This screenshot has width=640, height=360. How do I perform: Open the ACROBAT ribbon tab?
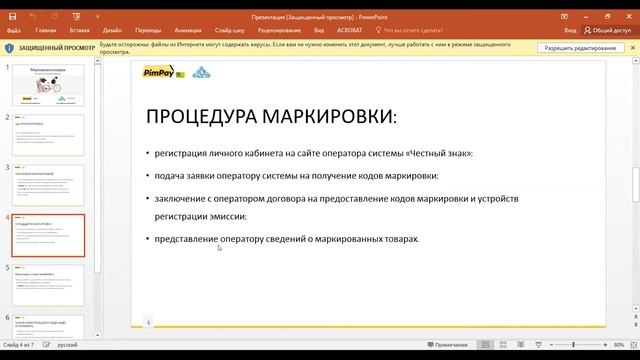(x=349, y=30)
